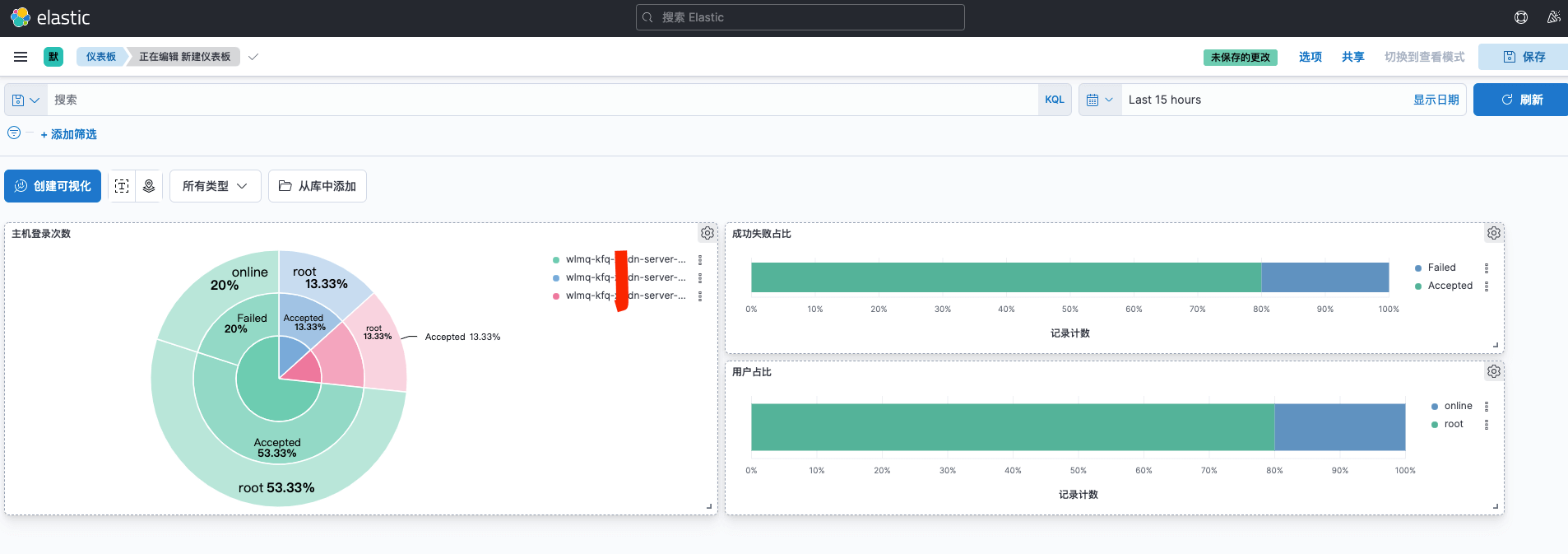Viewport: 1568px width, 554px height.
Task: Click the 用户占比 panel title
Action: click(x=752, y=372)
